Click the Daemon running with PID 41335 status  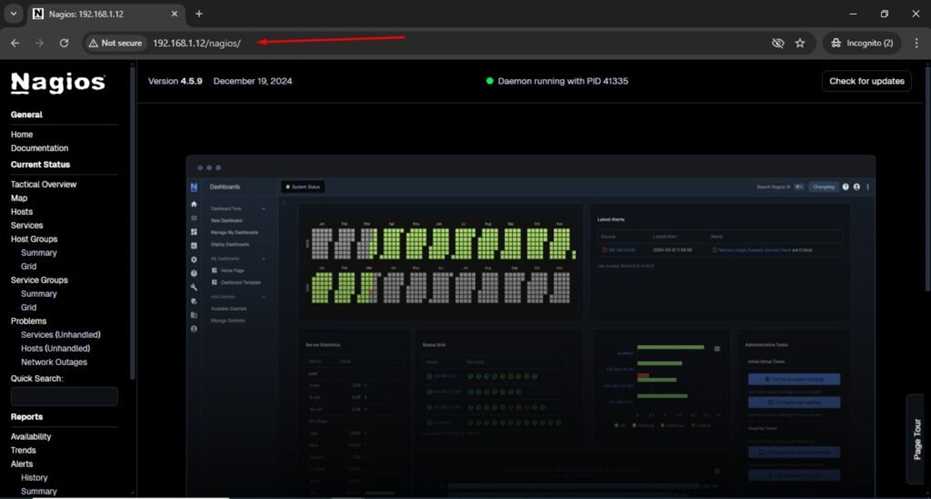tap(557, 81)
